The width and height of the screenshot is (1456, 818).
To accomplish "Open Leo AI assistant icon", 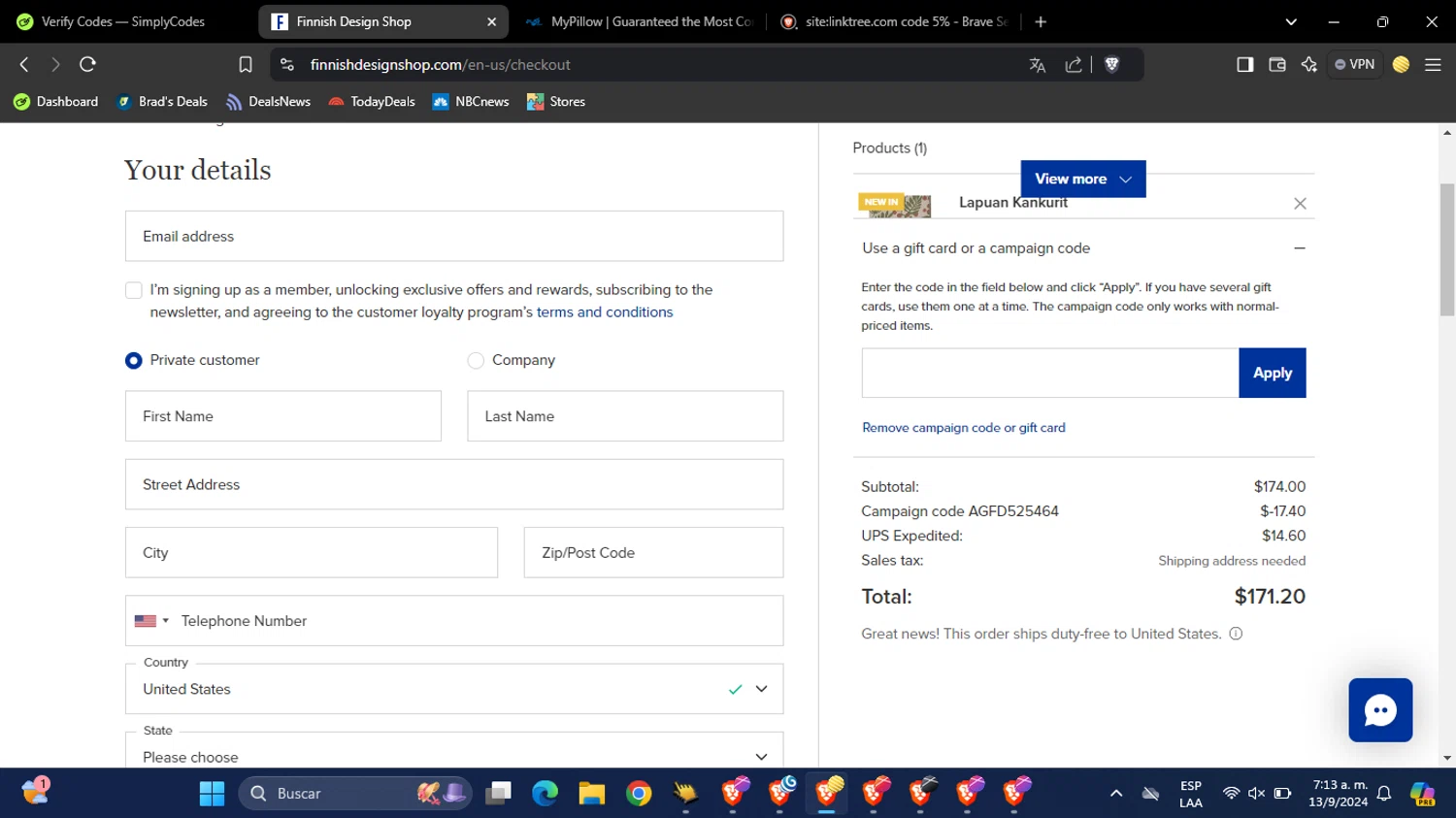I will tap(1309, 64).
